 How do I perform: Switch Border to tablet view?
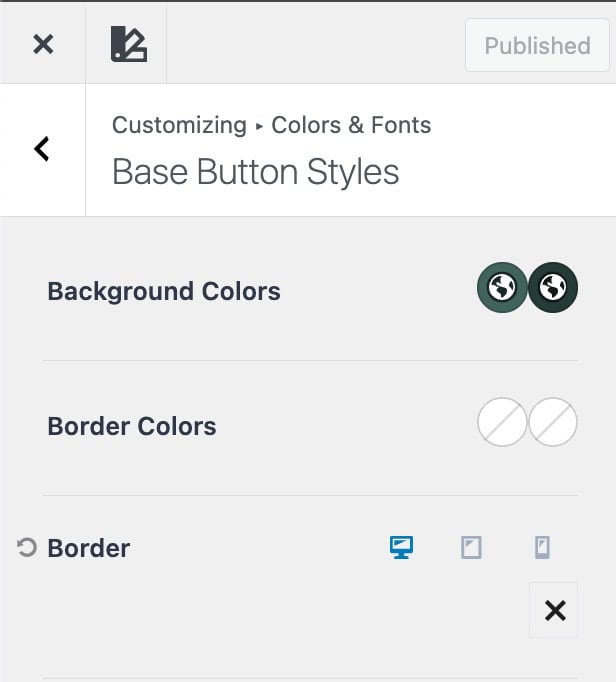coord(471,547)
